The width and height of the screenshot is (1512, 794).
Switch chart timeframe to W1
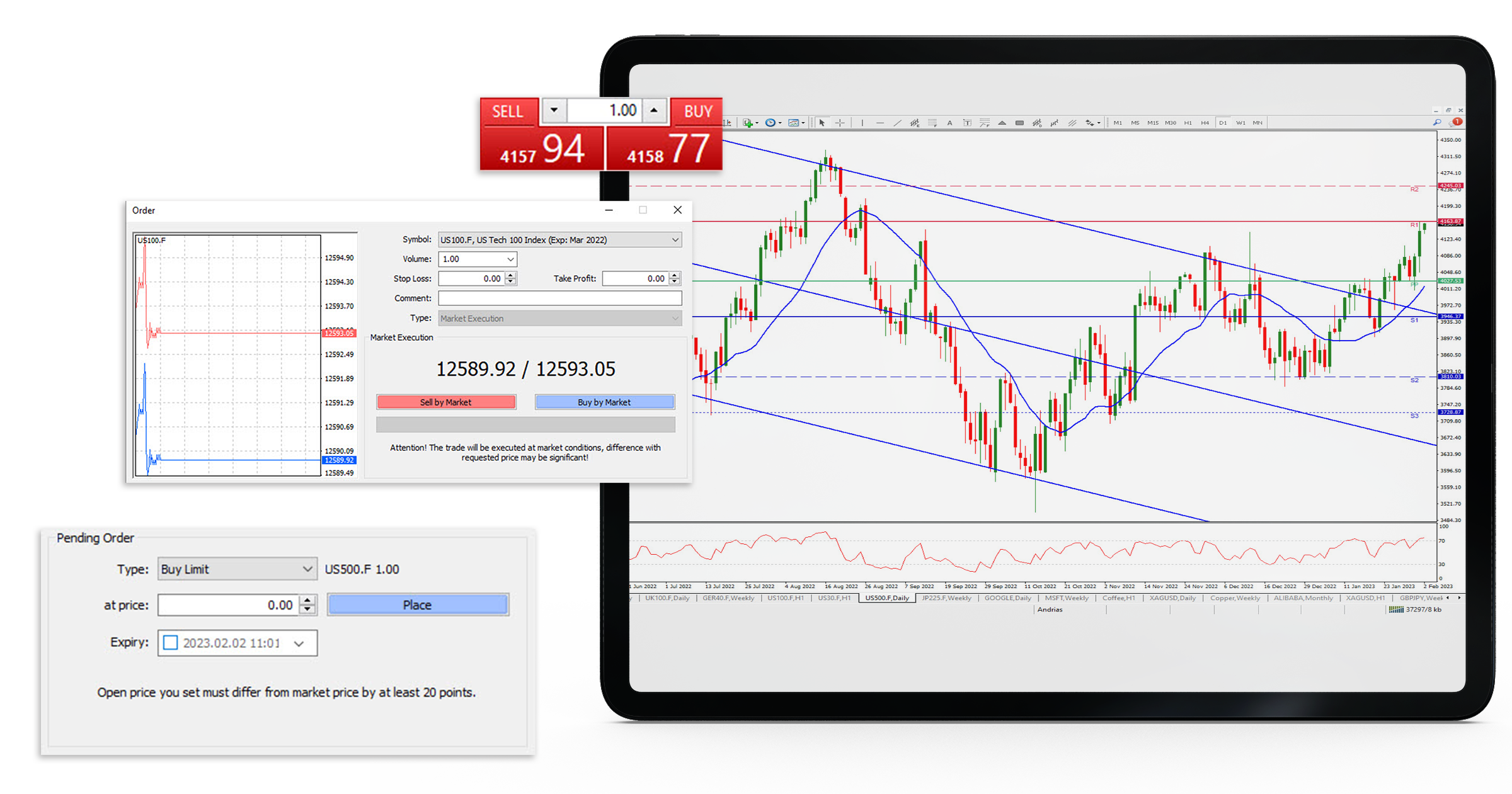(1240, 123)
